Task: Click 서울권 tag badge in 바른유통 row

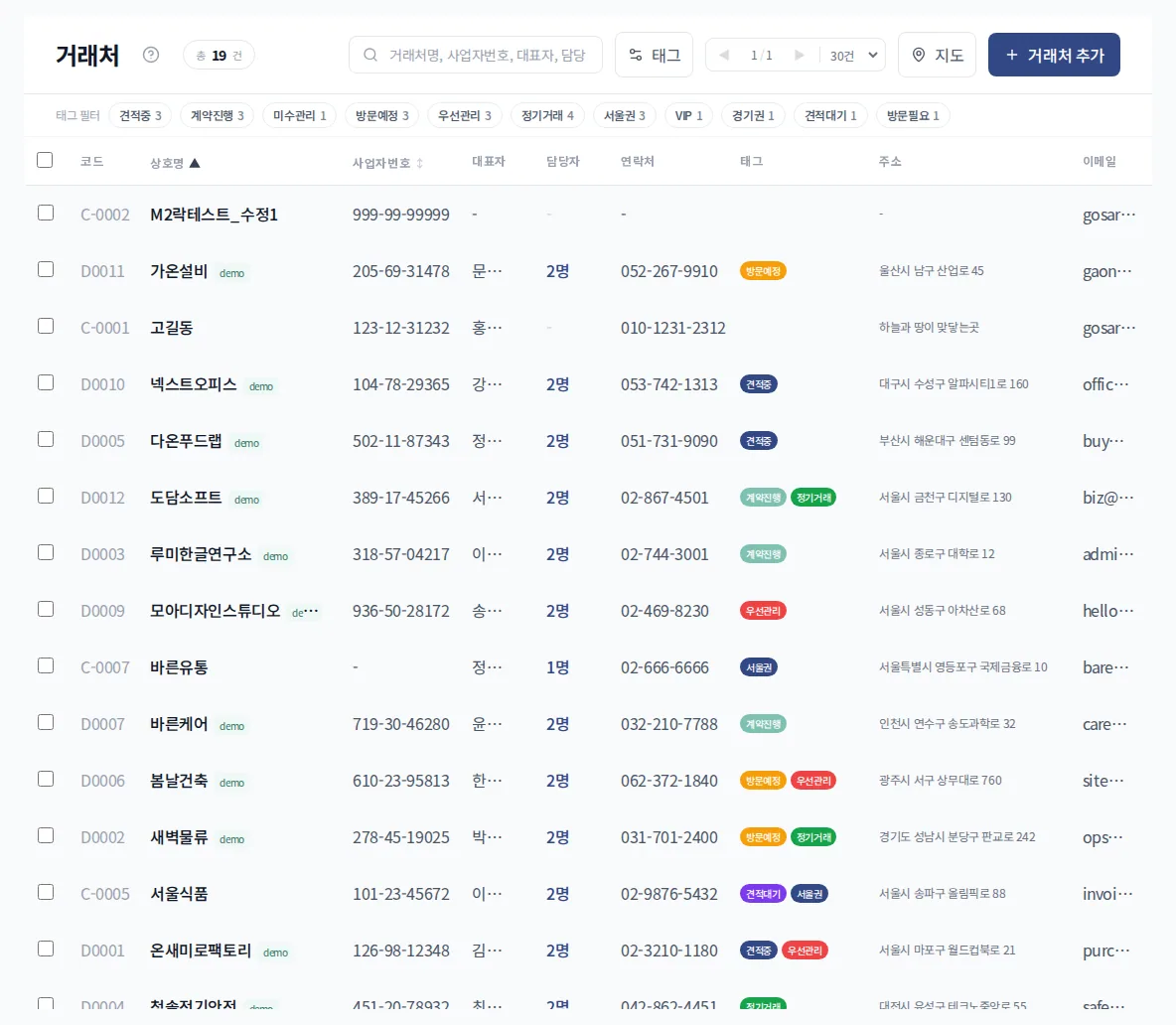Action: point(758,667)
